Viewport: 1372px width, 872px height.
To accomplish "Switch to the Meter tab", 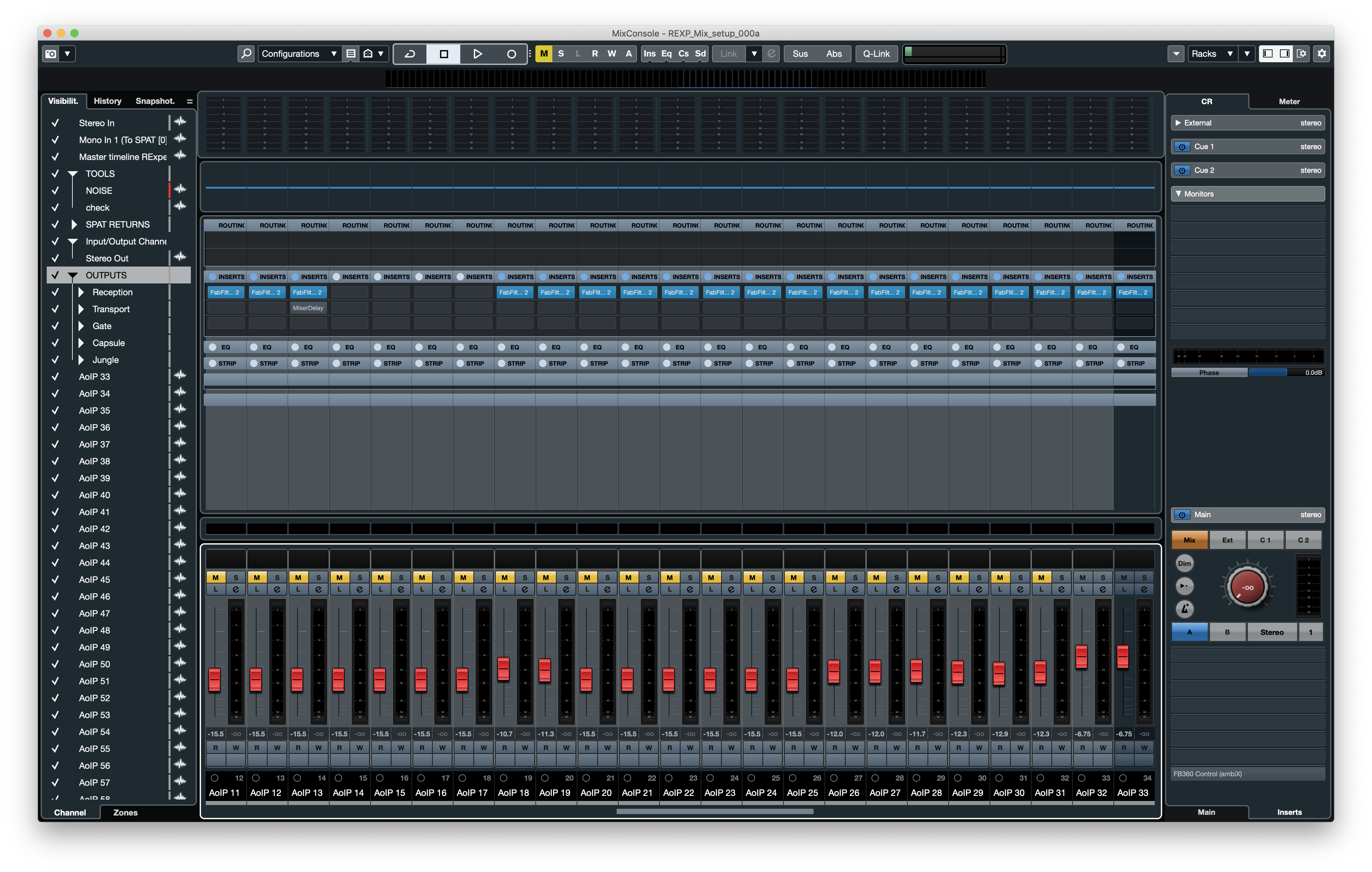I will tap(1289, 101).
